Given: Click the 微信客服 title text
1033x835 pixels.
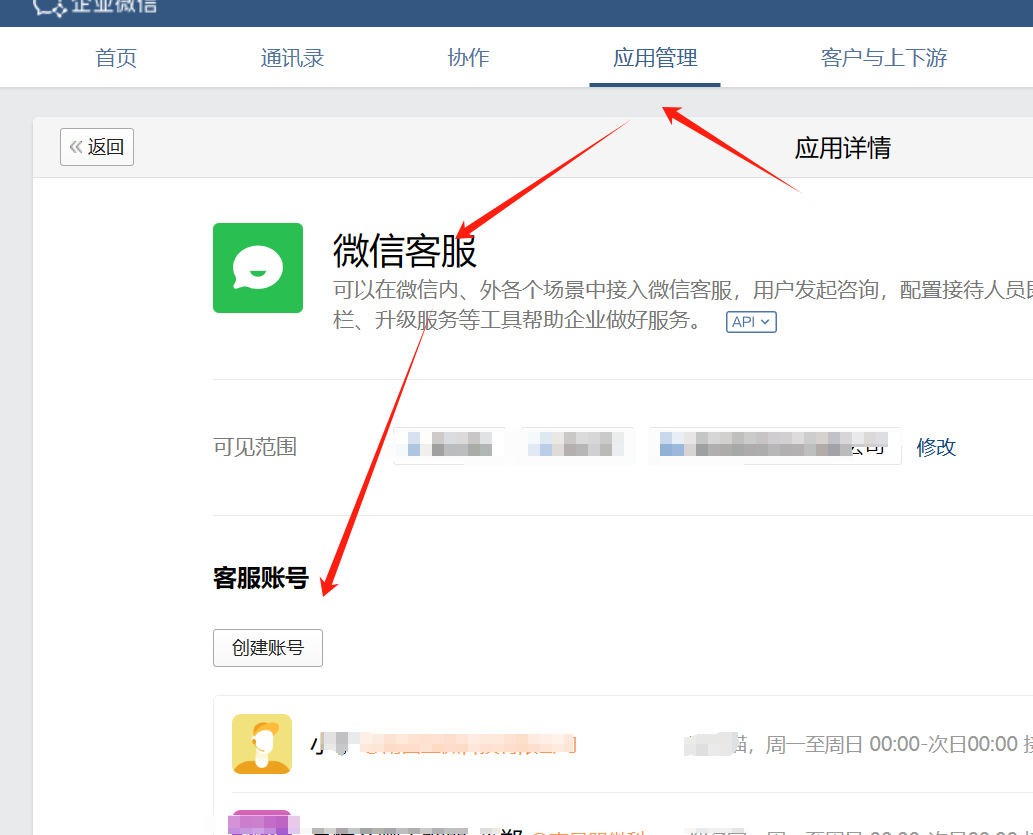Looking at the screenshot, I should click(x=405, y=251).
